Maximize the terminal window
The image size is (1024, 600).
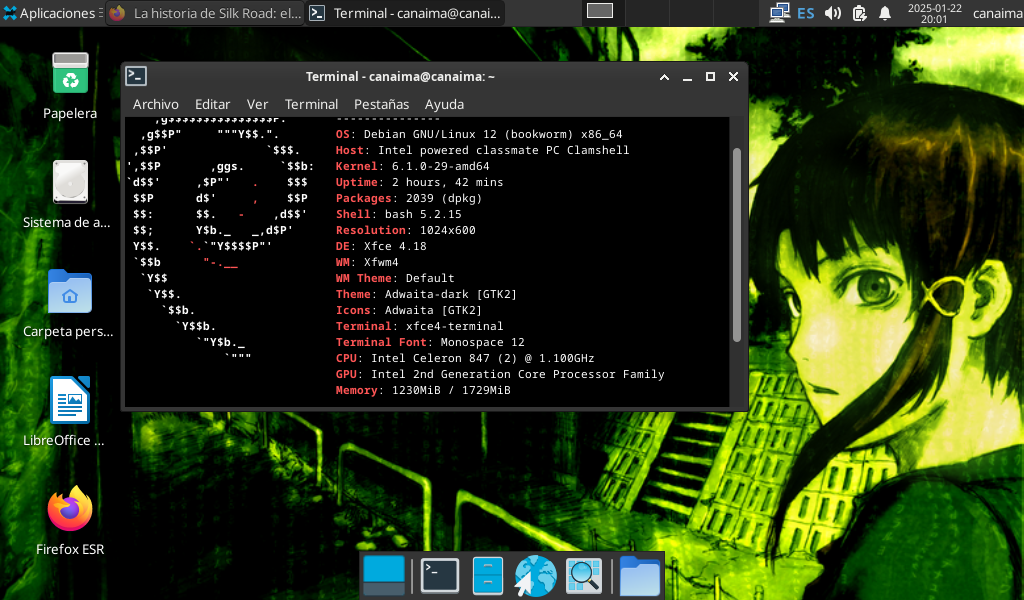point(711,77)
